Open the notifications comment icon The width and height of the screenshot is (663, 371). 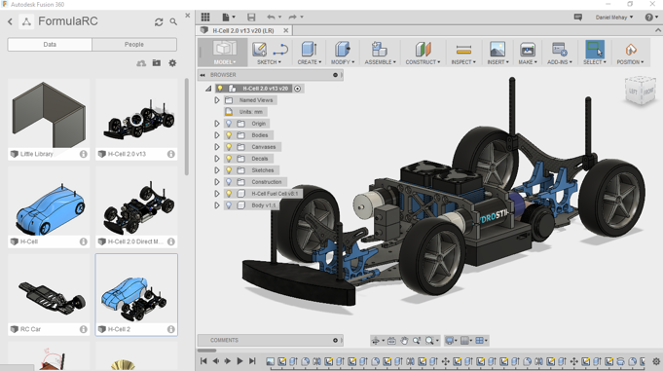pyautogui.click(x=578, y=17)
